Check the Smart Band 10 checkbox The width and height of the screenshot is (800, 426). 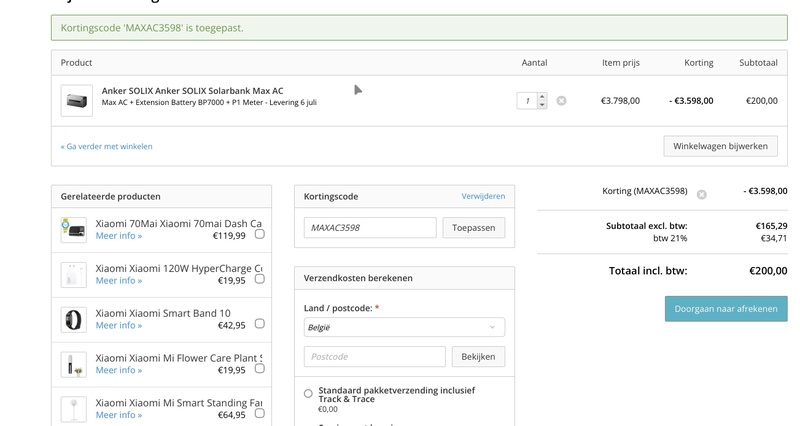click(260, 323)
